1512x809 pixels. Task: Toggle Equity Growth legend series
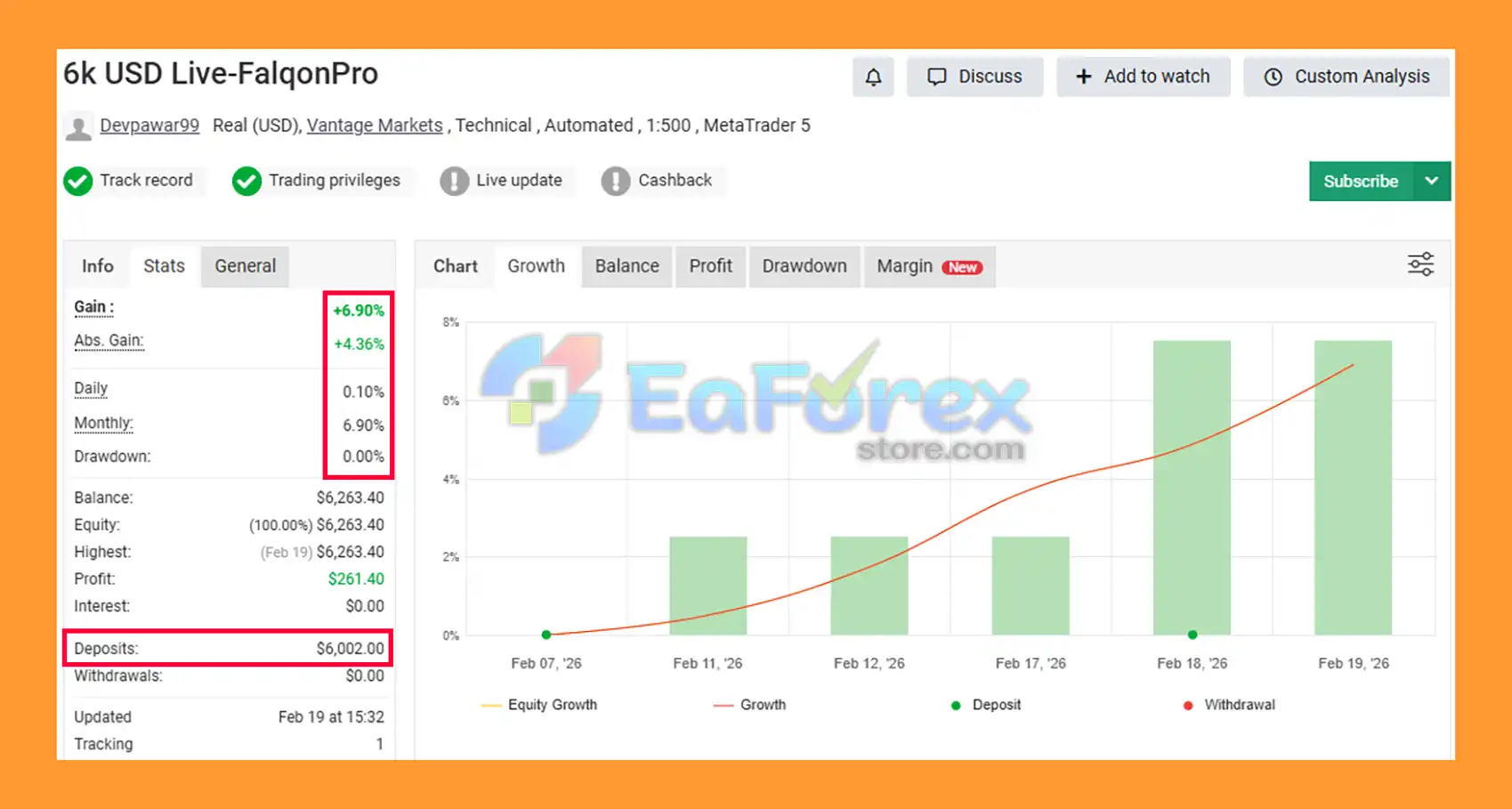[x=539, y=705]
